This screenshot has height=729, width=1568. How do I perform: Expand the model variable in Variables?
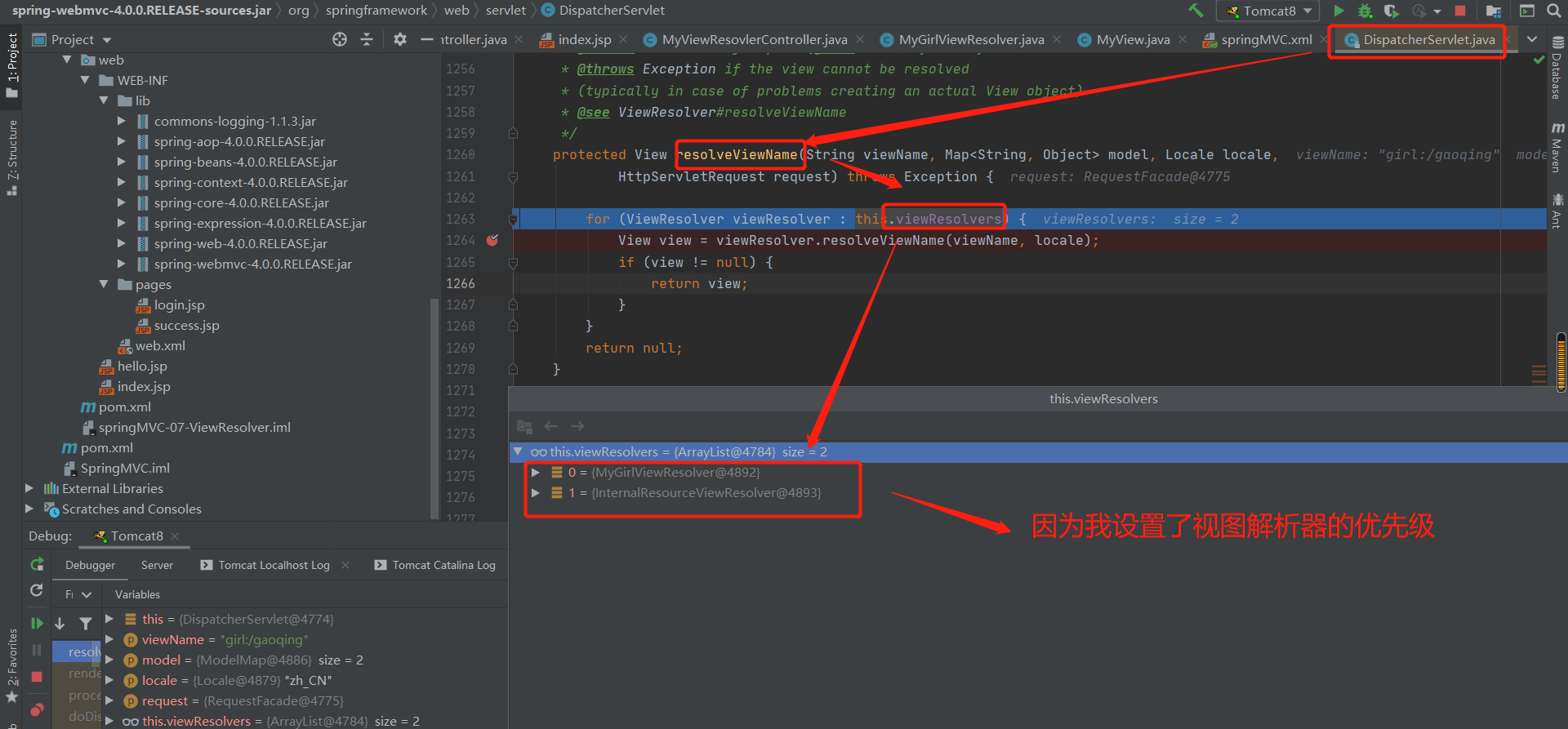click(109, 660)
